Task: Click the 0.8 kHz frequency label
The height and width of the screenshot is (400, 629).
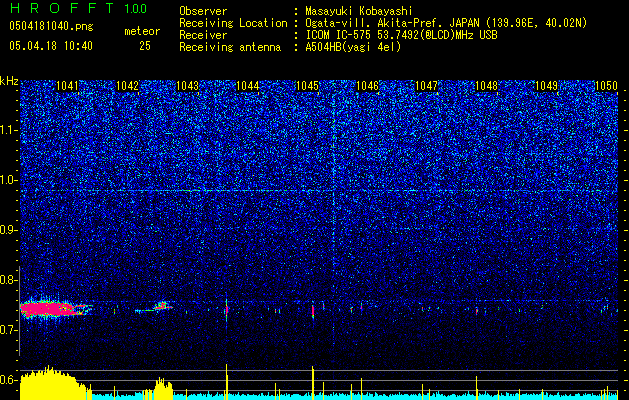Action: [9, 280]
